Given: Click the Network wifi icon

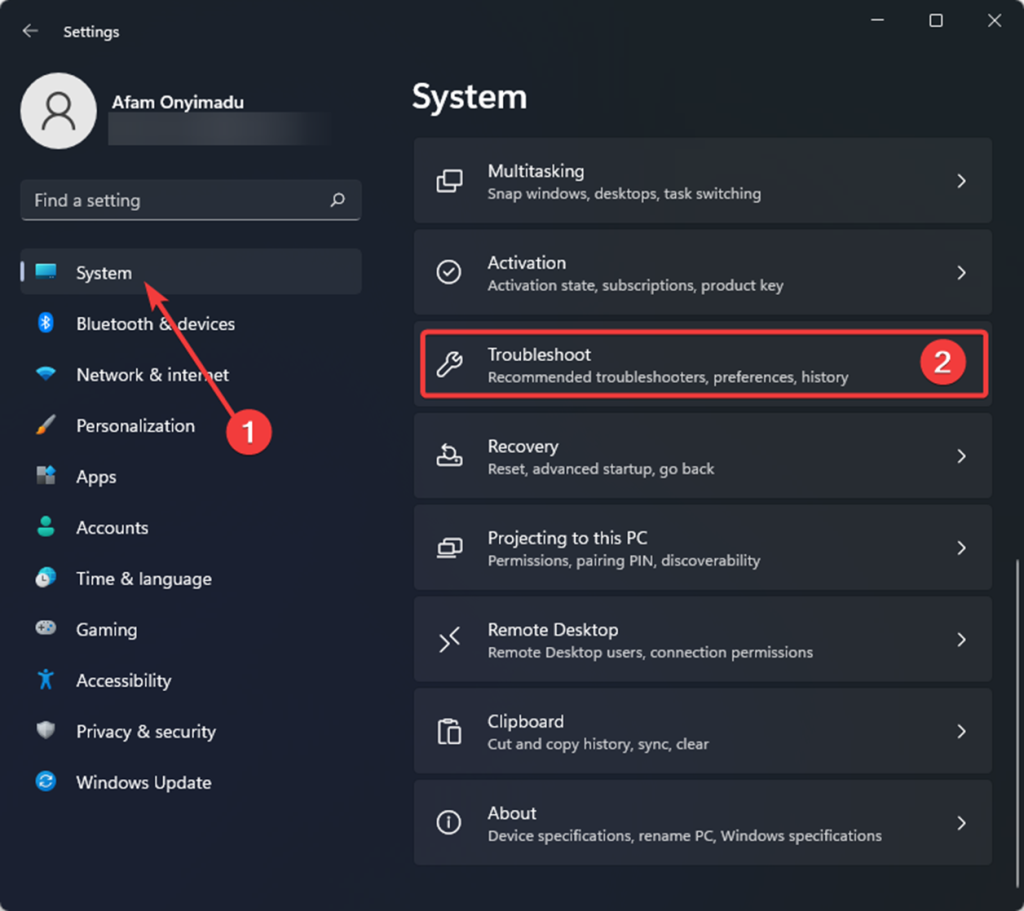Looking at the screenshot, I should 46,374.
